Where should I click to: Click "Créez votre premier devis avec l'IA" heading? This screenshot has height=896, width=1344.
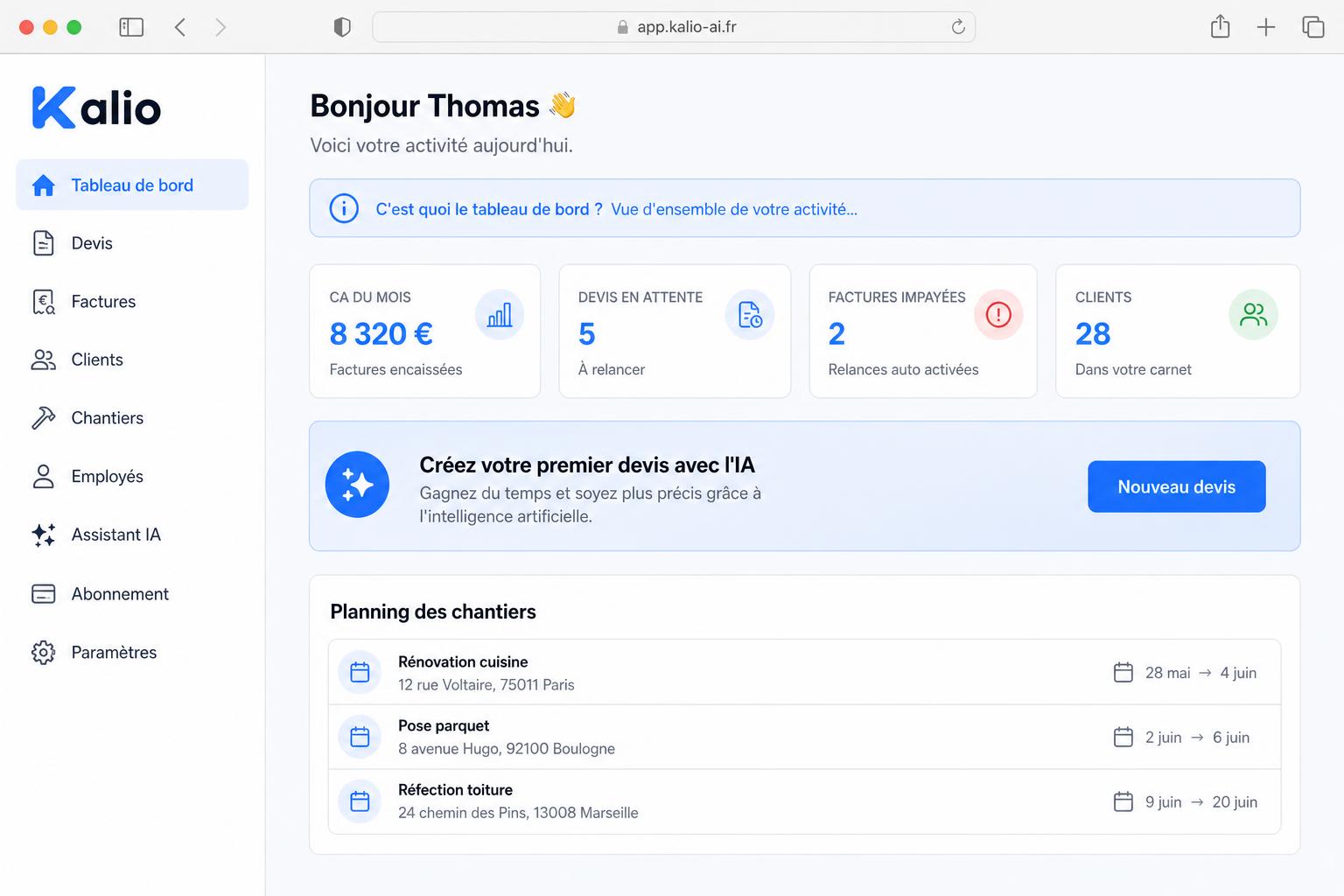[x=587, y=465]
